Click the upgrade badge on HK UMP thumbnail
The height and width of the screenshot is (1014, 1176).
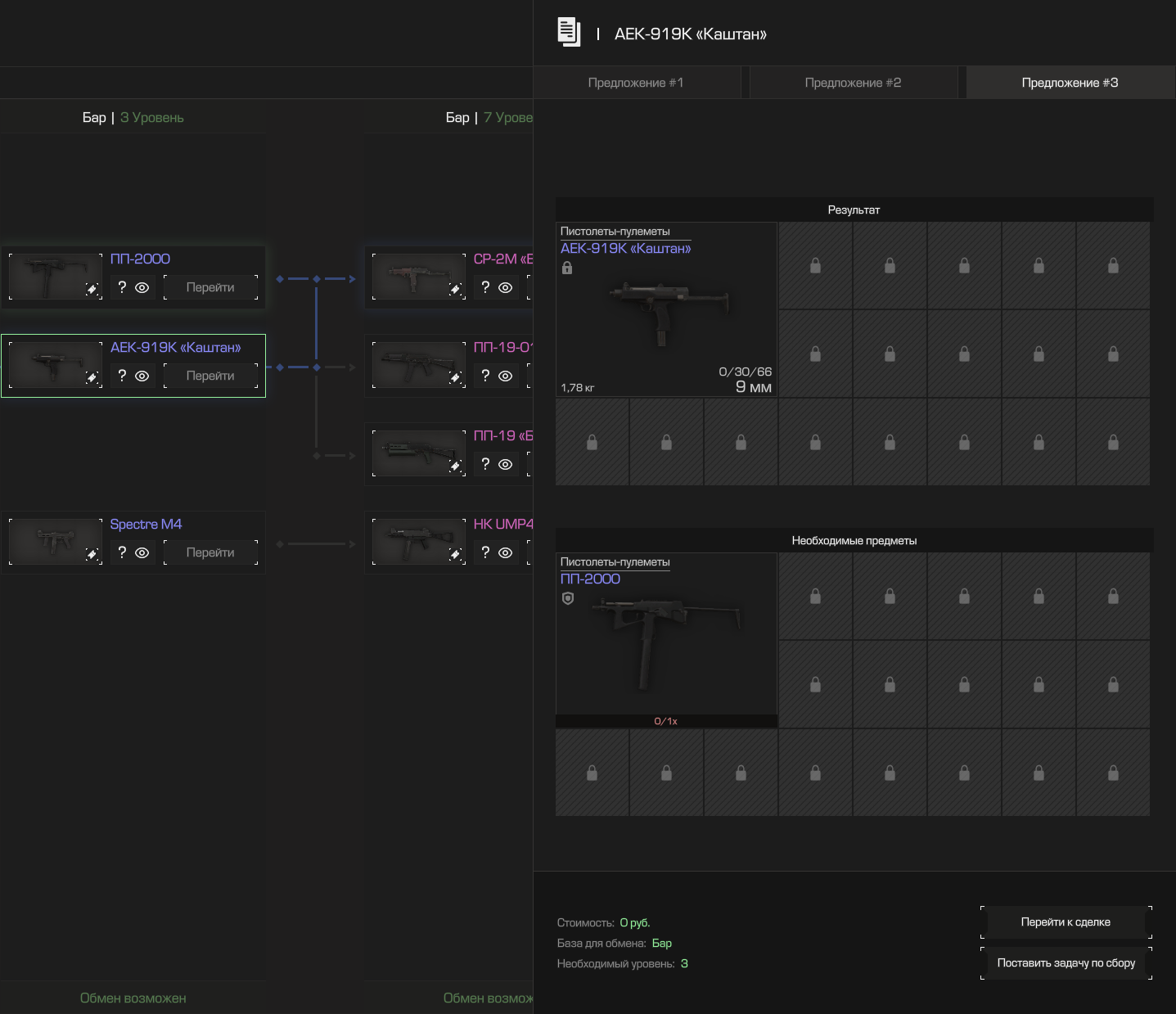(x=455, y=554)
